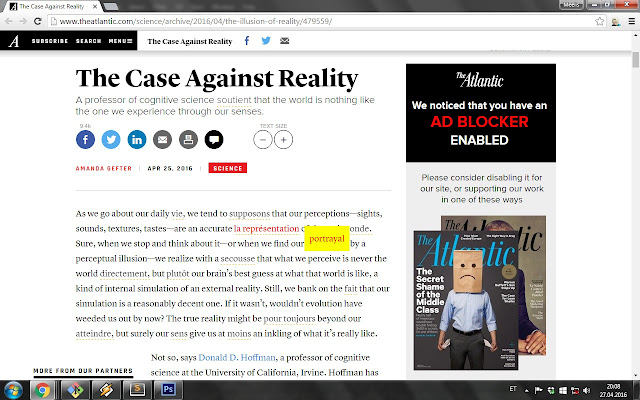This screenshot has width=640, height=400.
Task: Open Photoshop from the taskbar
Action: coord(168,390)
